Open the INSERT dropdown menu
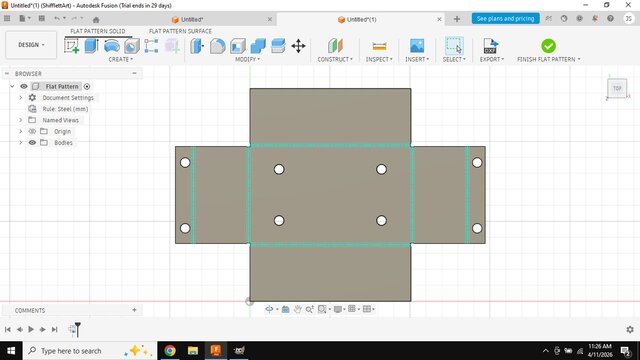The image size is (640, 360). pos(417,59)
